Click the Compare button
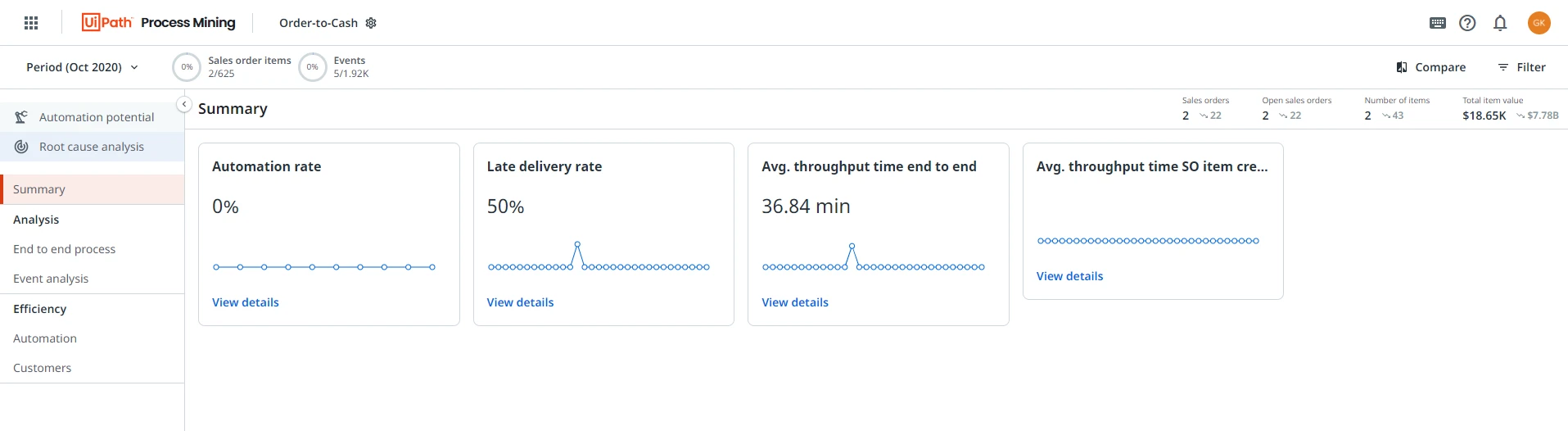The image size is (1568, 431). 1430,67
